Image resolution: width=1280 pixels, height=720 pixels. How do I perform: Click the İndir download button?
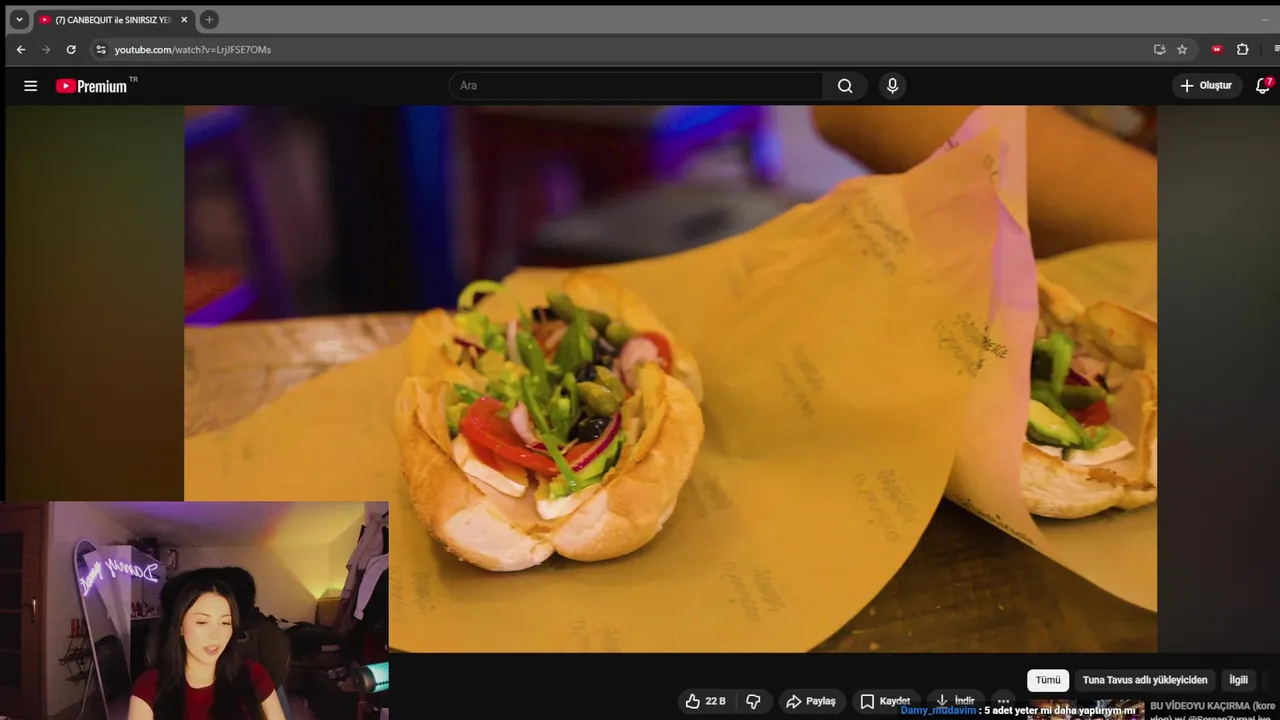click(x=955, y=701)
